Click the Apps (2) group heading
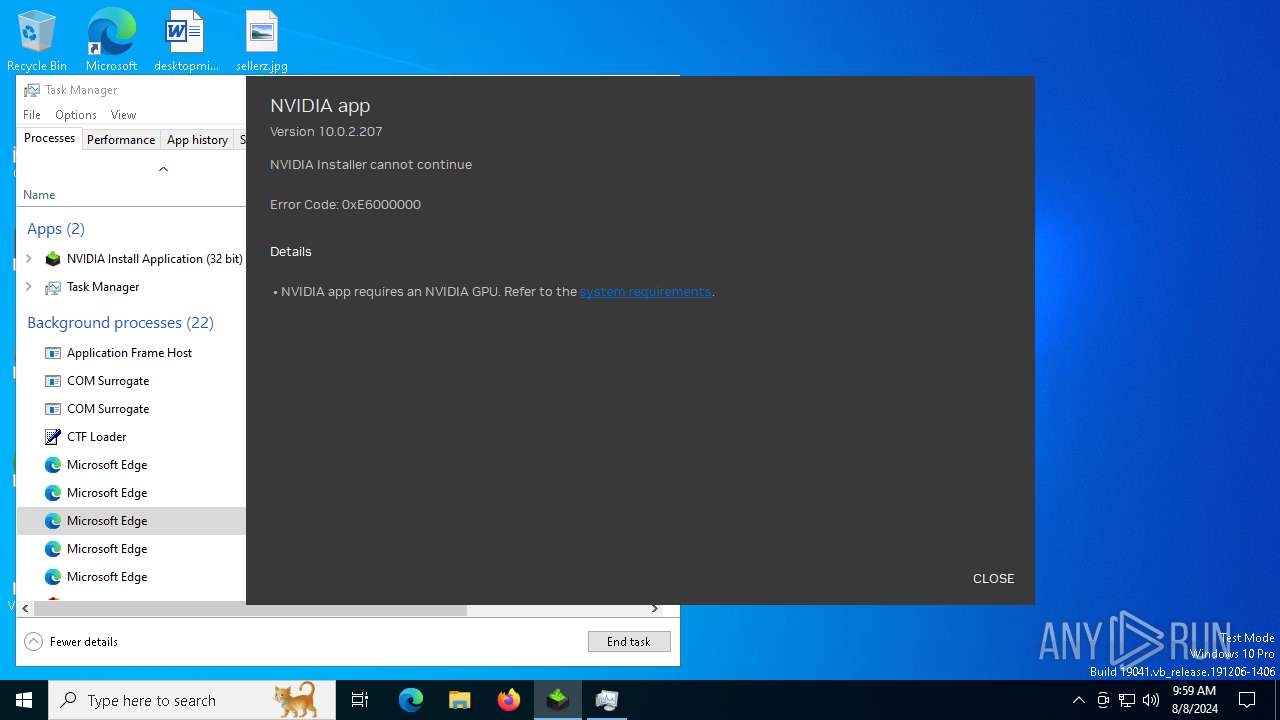The image size is (1280, 720). click(56, 229)
